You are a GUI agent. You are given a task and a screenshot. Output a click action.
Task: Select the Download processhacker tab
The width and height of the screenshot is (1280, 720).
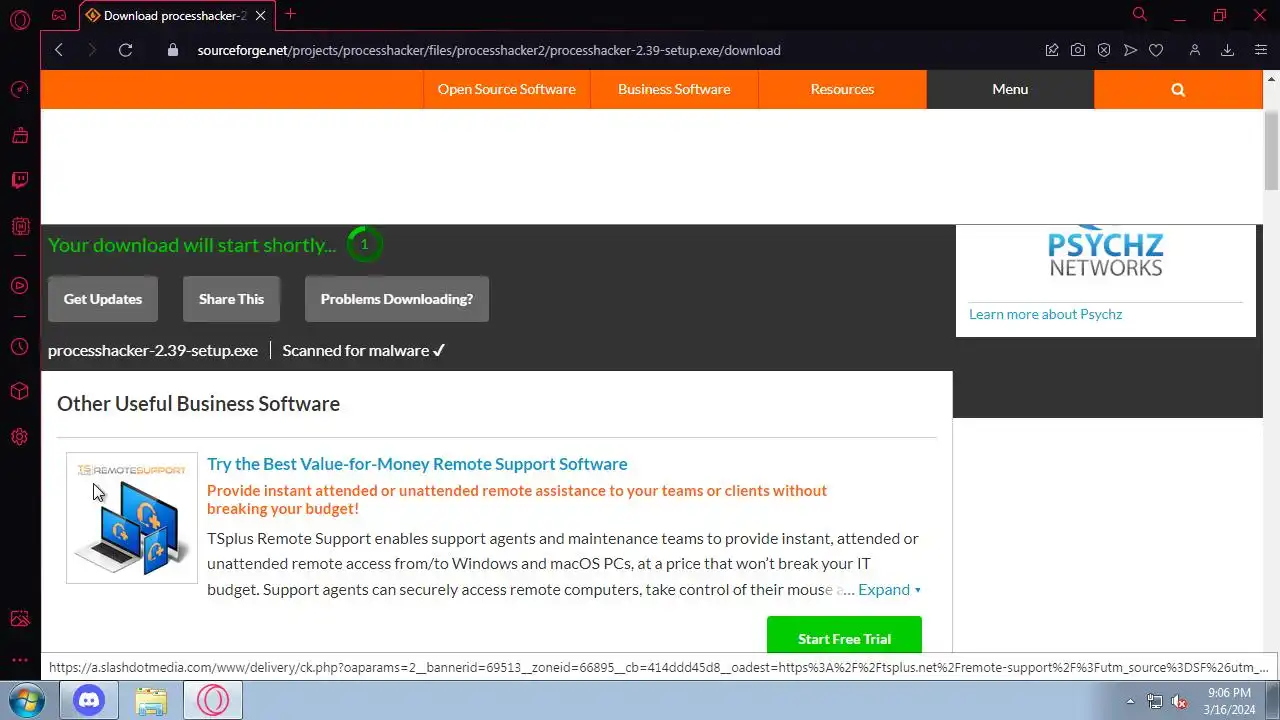175,15
